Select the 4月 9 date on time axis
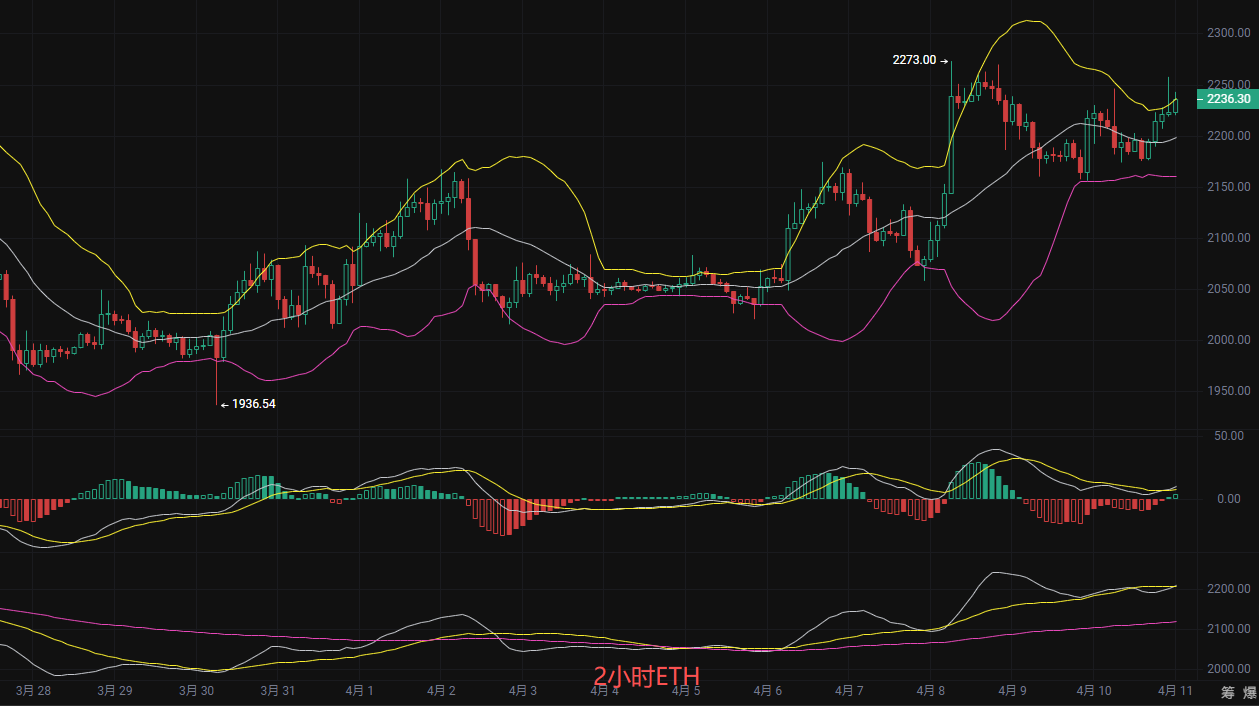The image size is (1259, 706). coord(1012,691)
